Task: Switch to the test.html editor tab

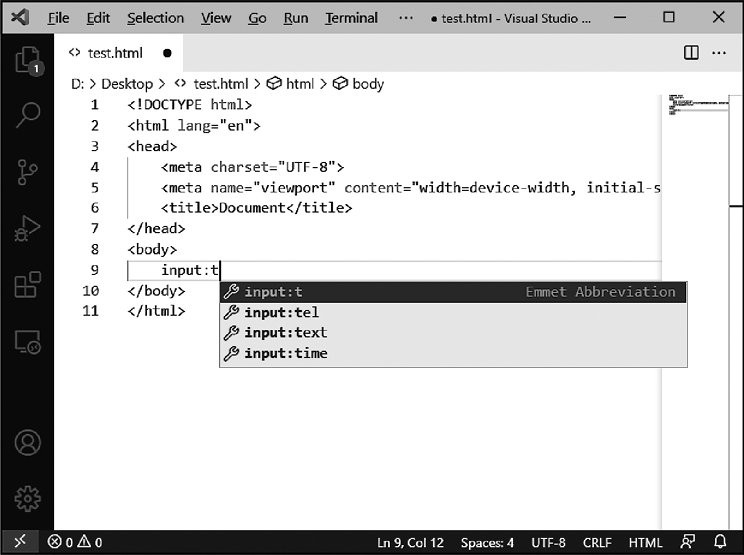Action: 108,52
